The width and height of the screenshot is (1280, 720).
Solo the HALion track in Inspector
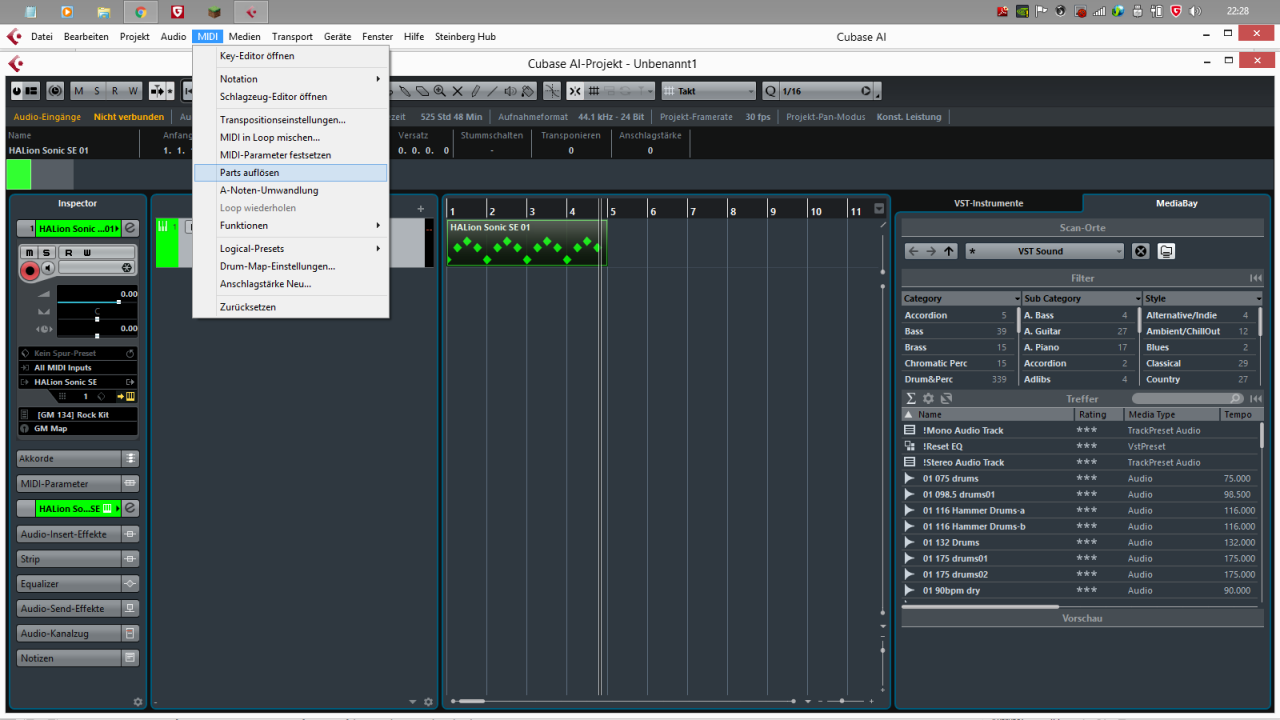[46, 252]
